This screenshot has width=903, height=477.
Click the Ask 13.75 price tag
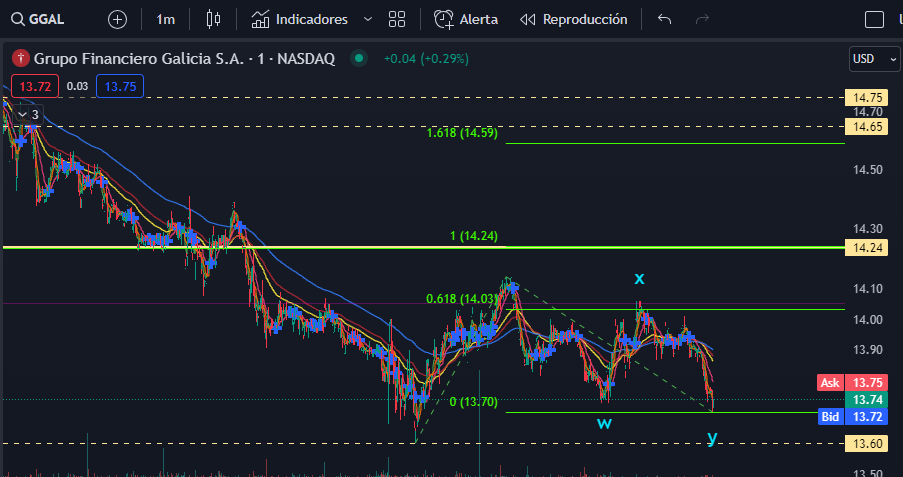point(852,383)
